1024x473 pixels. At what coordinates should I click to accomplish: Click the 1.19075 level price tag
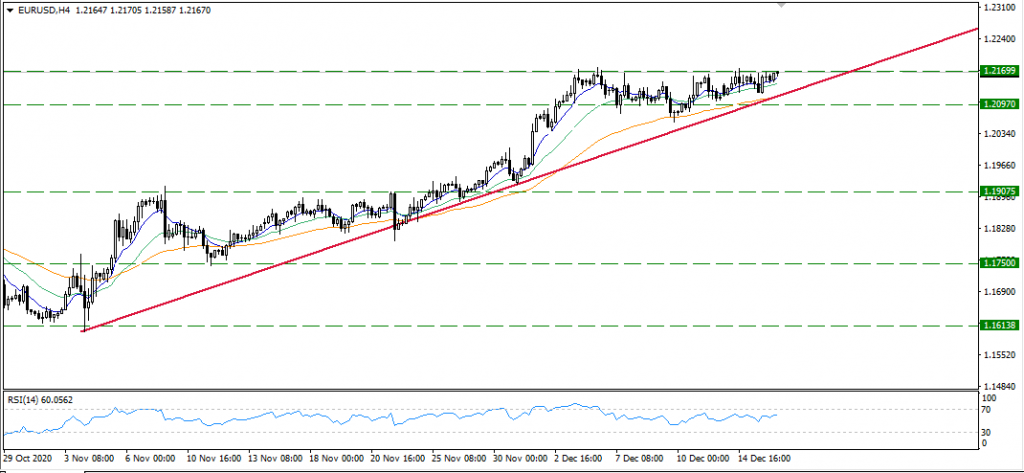pyautogui.click(x=999, y=190)
